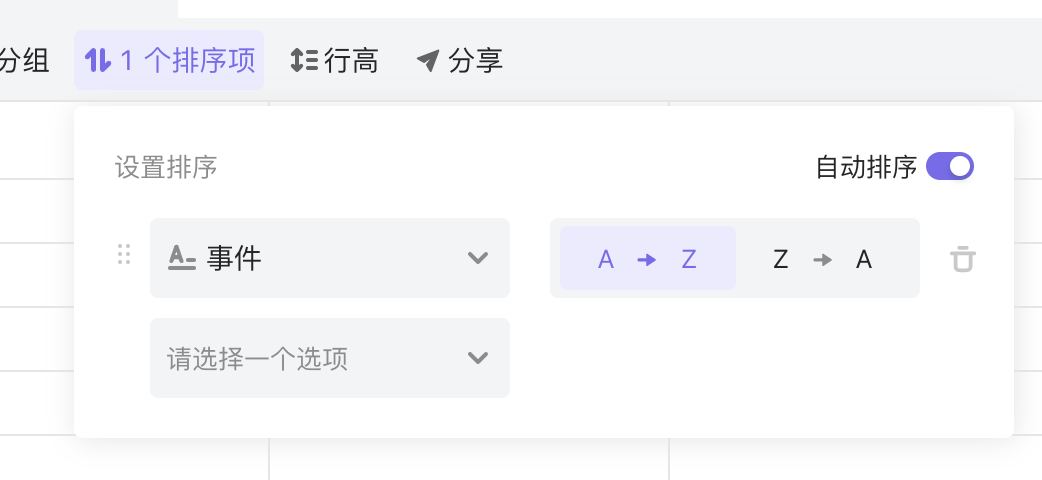
Task: Click the arrow icon between Z and A
Action: pyautogui.click(x=822, y=259)
